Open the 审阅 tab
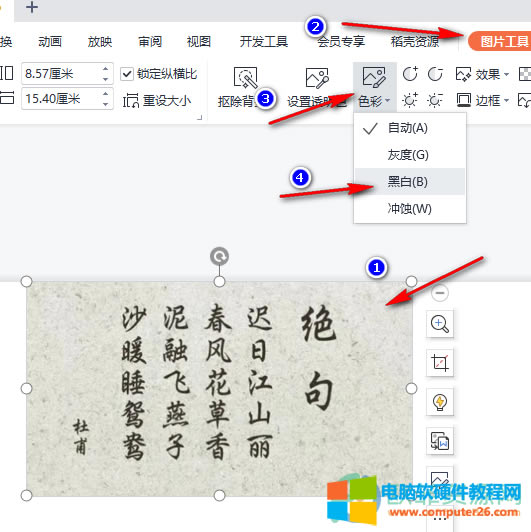Viewport: 531px width, 532px height. point(150,42)
